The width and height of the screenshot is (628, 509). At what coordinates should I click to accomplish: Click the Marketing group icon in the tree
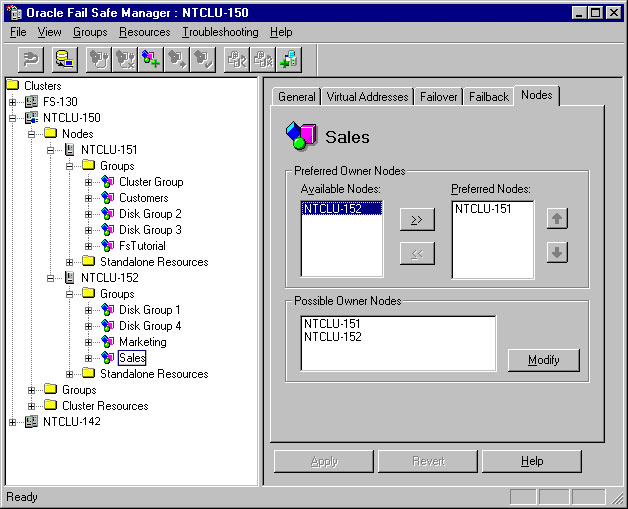click(x=107, y=342)
